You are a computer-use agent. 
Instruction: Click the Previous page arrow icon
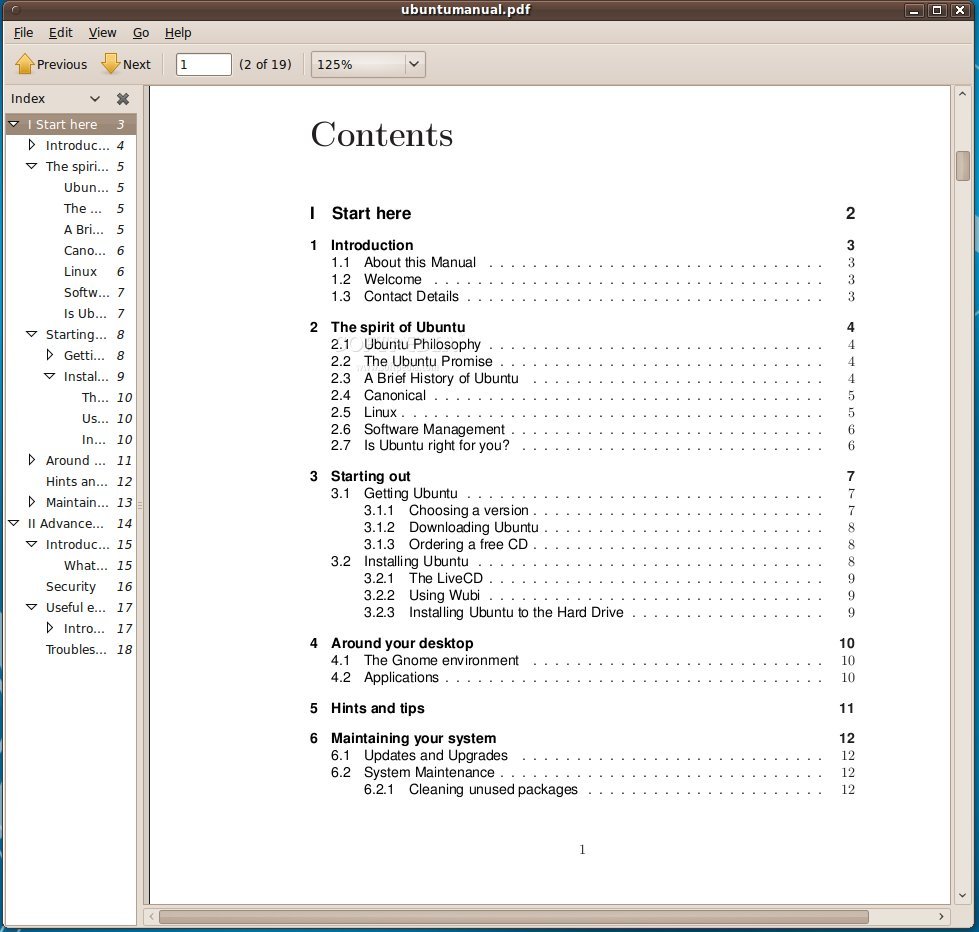(x=25, y=63)
